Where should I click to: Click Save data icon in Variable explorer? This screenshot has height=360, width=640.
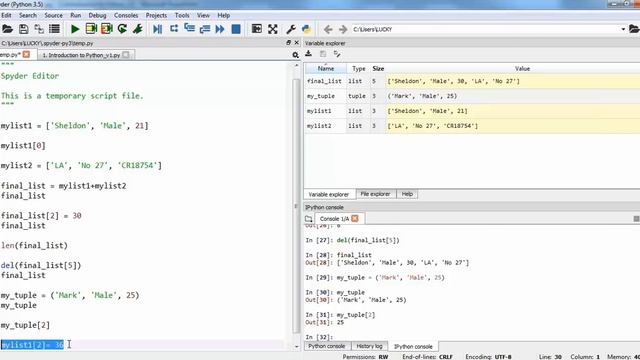point(323,54)
